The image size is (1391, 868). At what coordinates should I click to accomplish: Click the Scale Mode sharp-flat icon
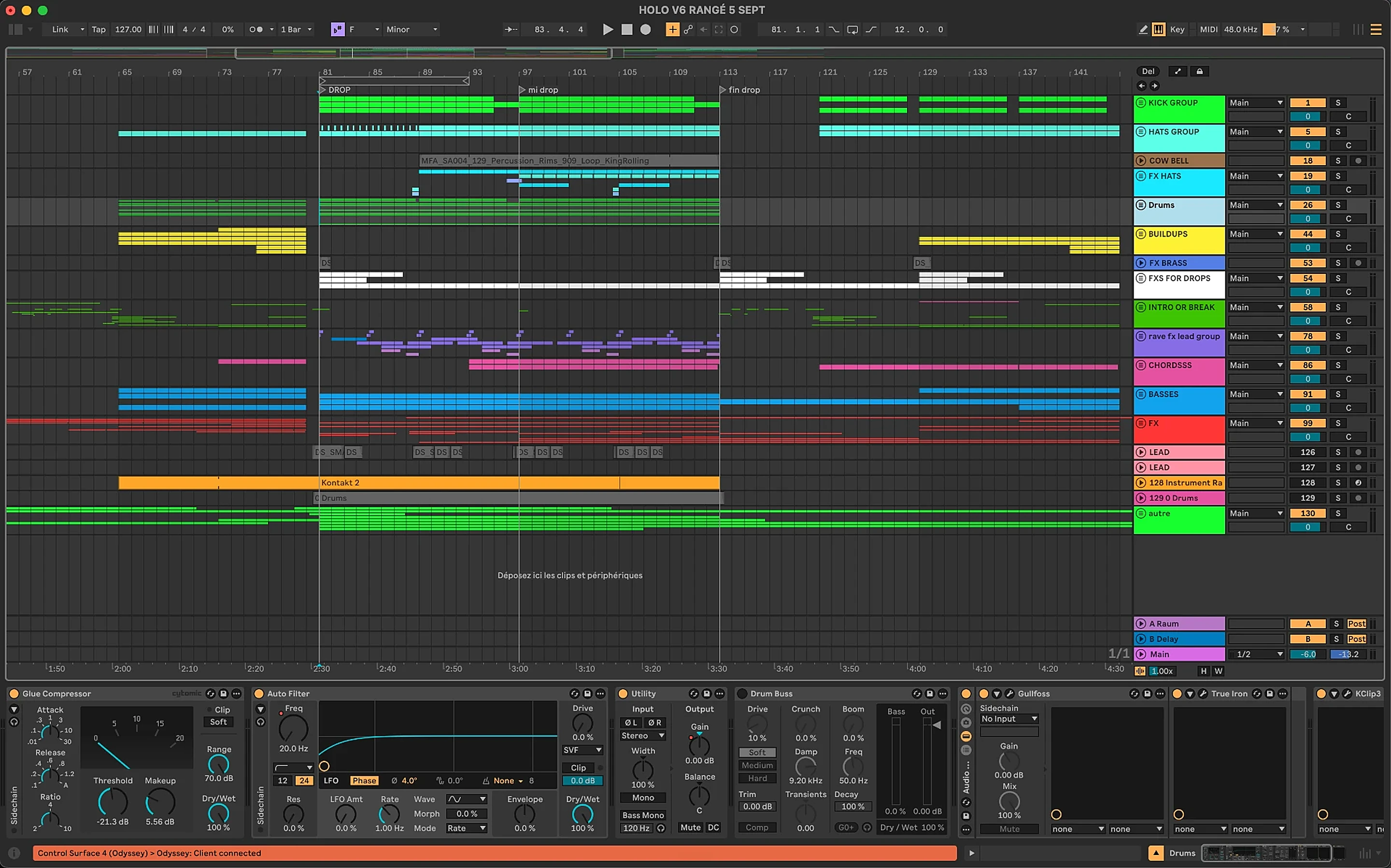[x=338, y=29]
